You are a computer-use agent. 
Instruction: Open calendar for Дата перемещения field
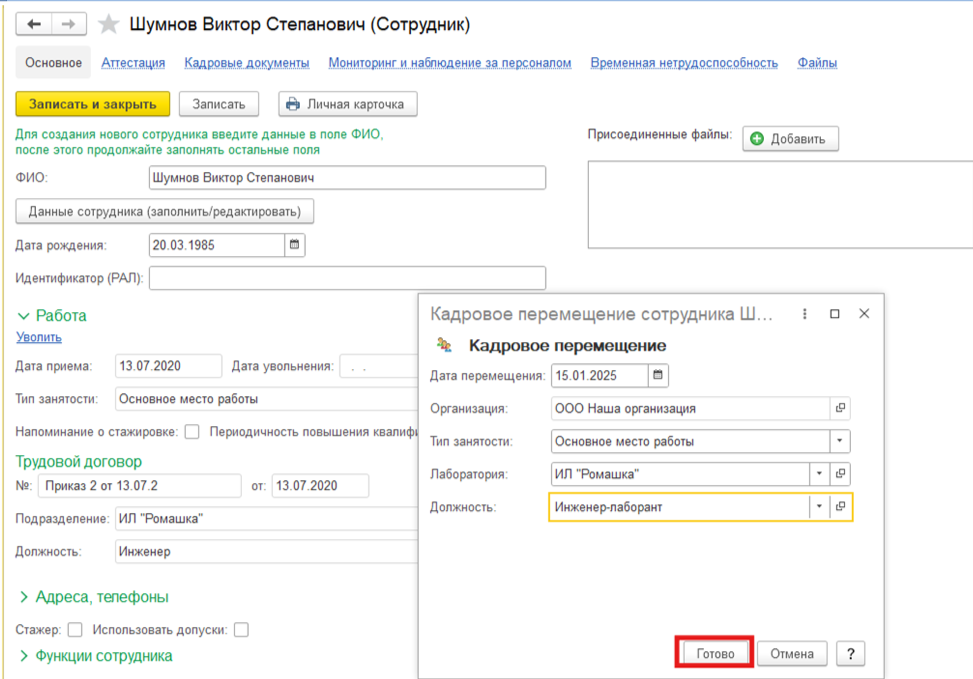point(658,375)
